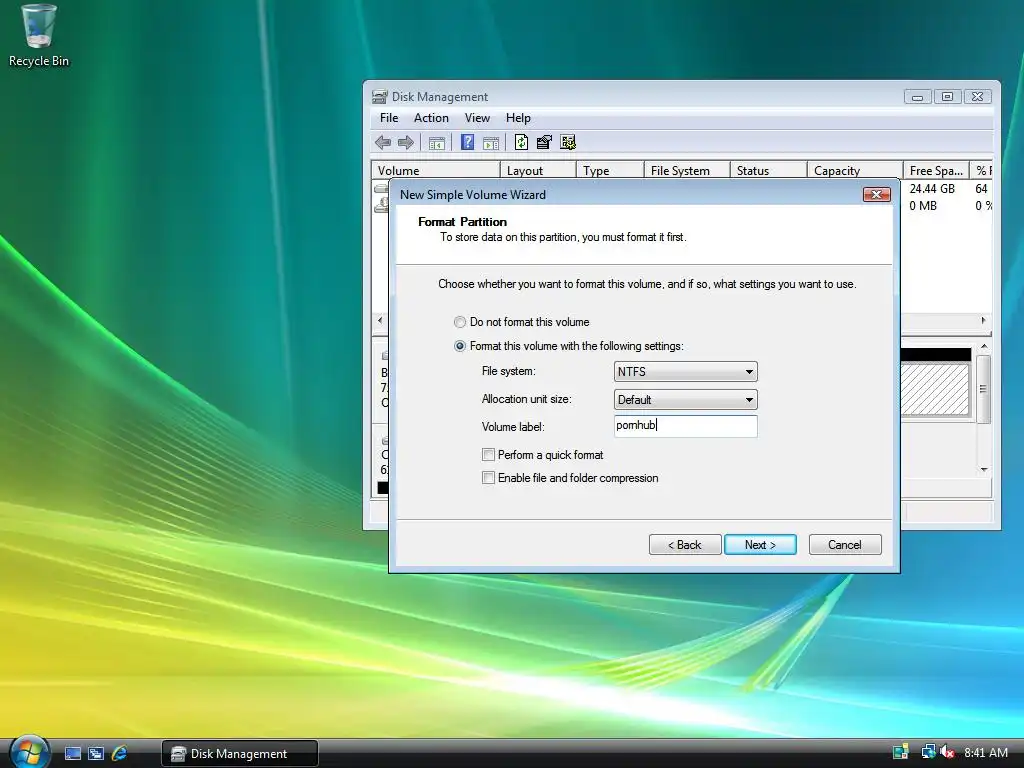1024x768 pixels.
Task: Click the horizontal scrollbar left arrow
Action: pyautogui.click(x=380, y=321)
